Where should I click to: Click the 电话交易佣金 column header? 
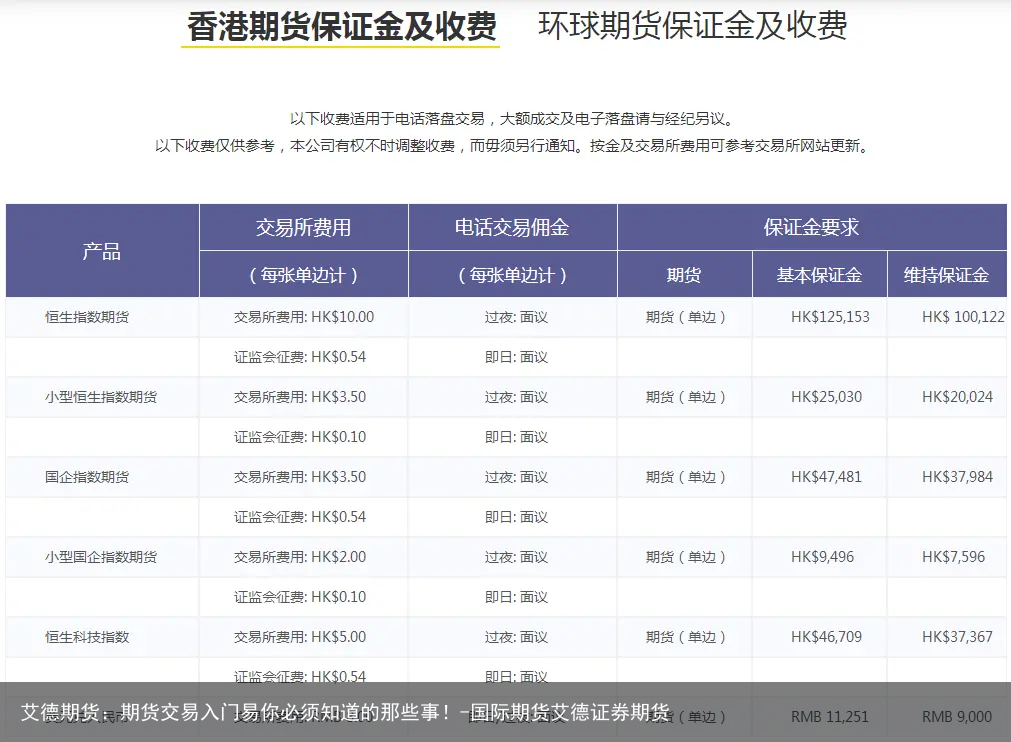[x=511, y=227]
